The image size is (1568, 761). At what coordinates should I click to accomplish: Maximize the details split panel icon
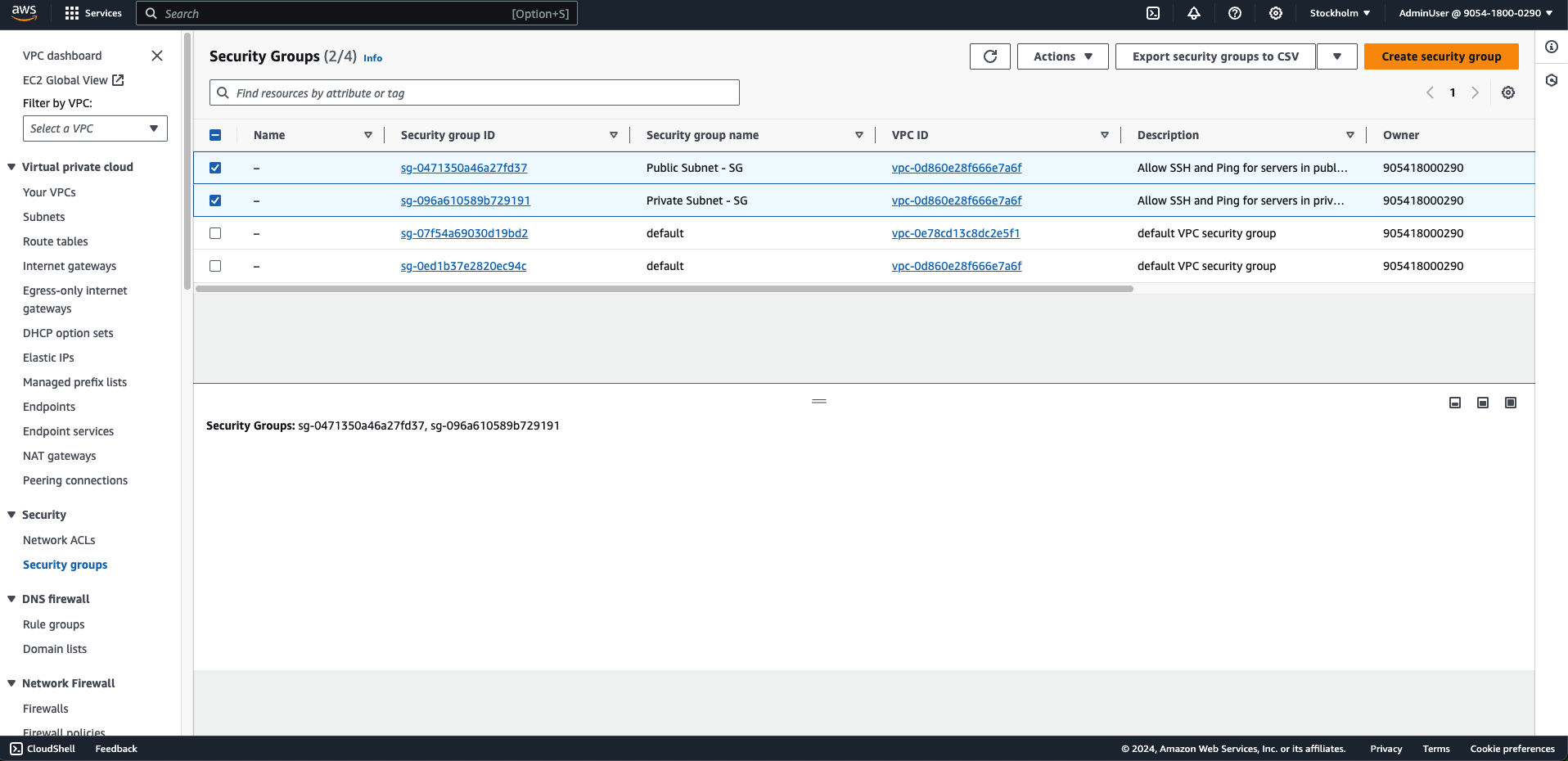[1510, 403]
